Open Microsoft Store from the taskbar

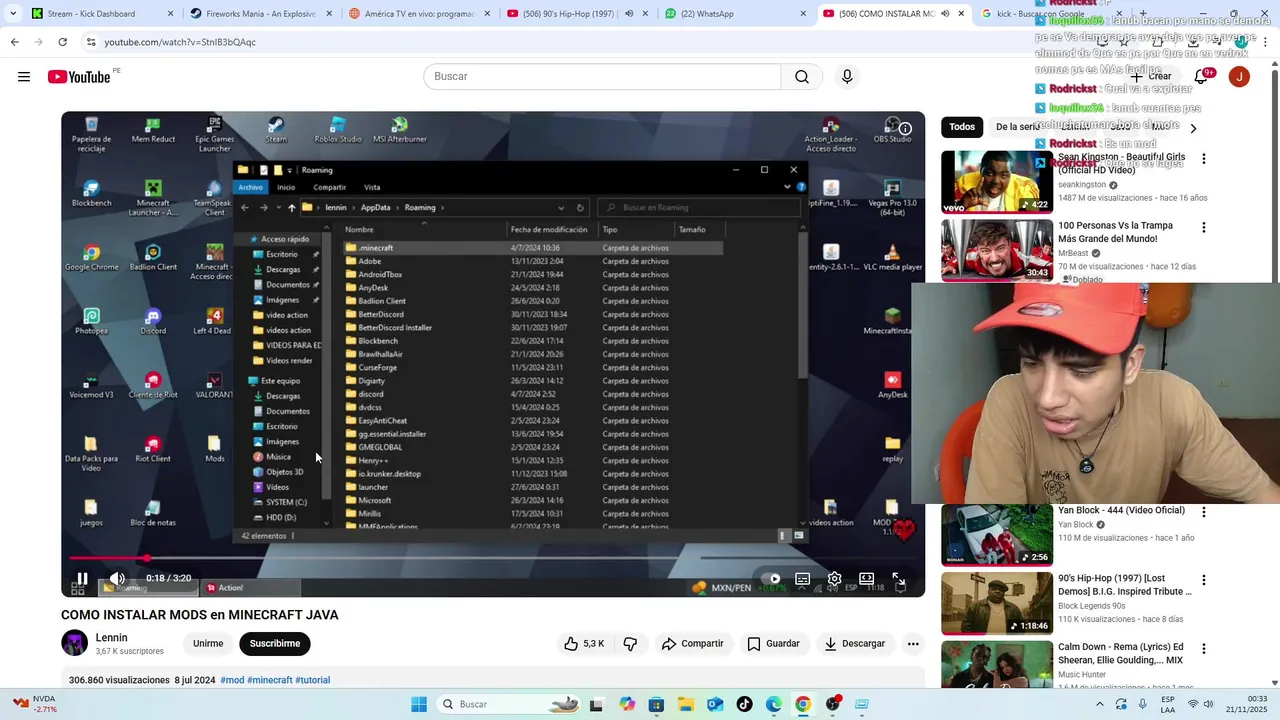pos(656,704)
